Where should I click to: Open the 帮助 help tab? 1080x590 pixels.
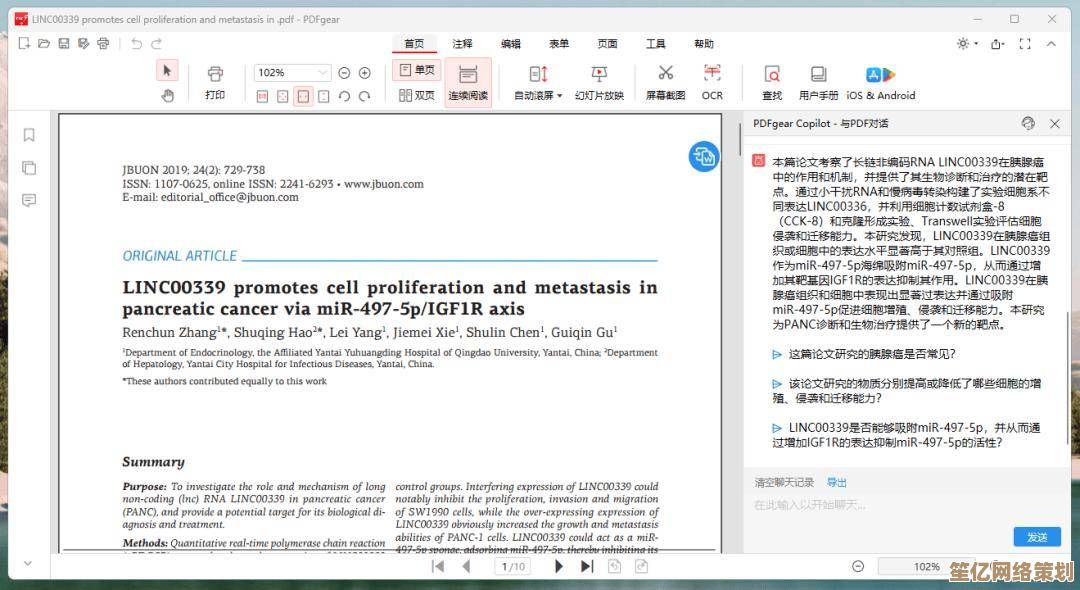click(x=703, y=44)
